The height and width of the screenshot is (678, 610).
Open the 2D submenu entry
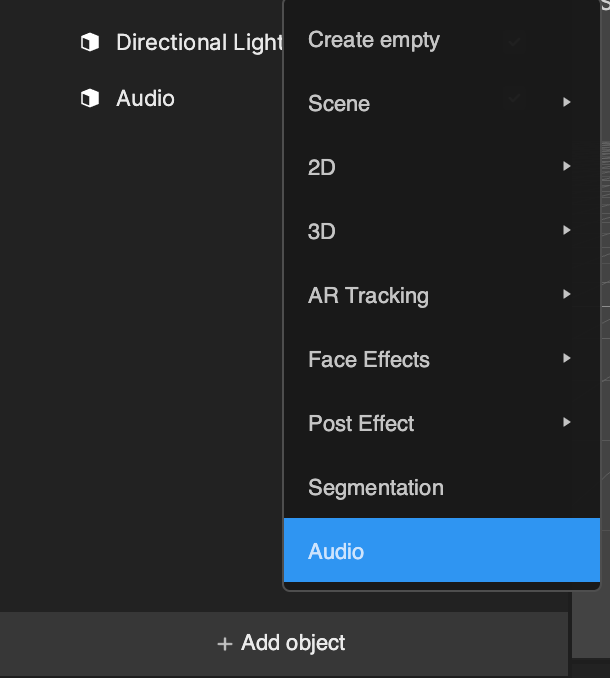[442, 167]
